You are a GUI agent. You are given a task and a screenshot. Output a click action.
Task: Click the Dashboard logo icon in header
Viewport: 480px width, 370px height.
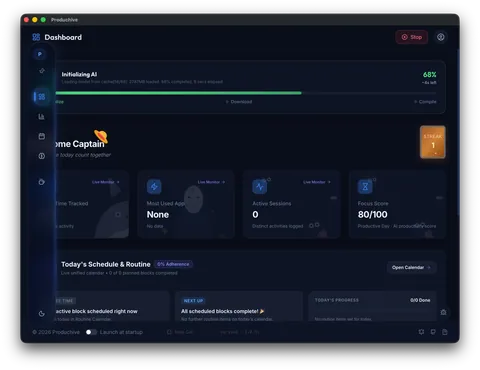point(36,37)
